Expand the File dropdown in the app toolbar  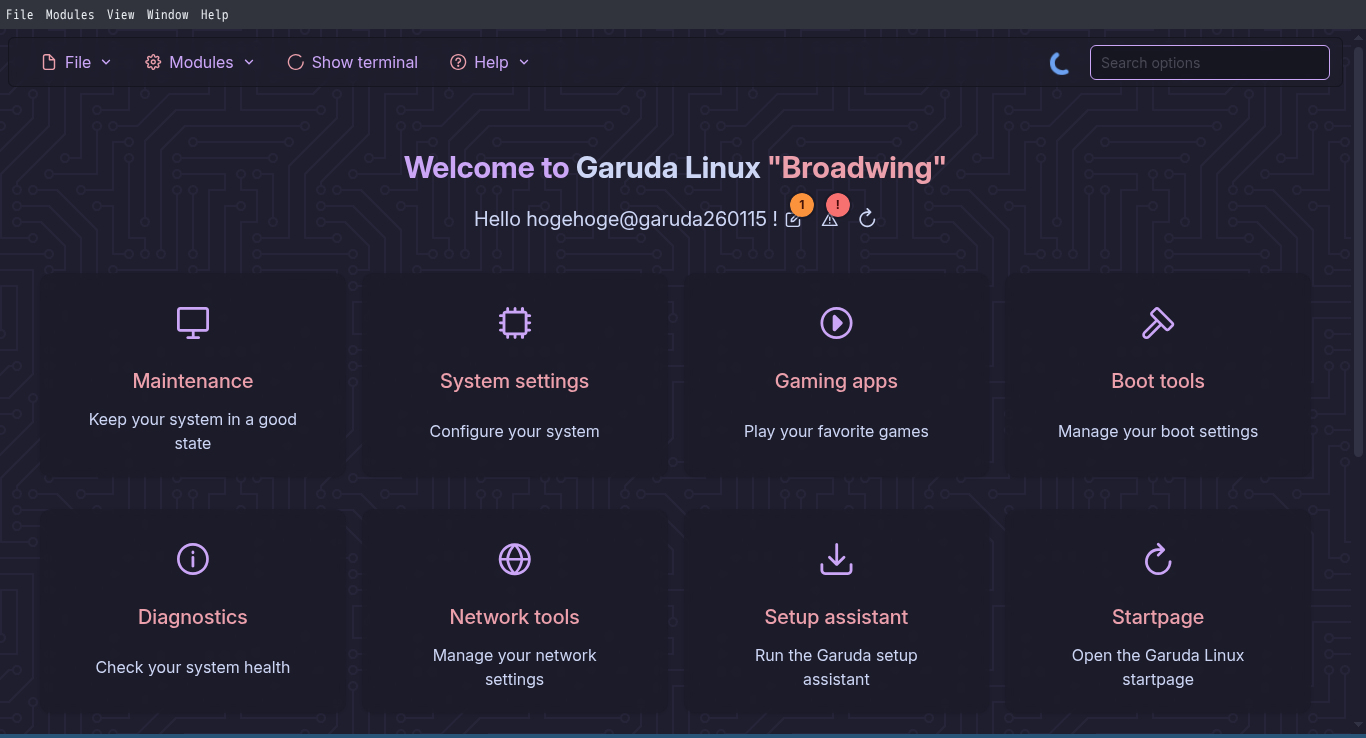77,62
